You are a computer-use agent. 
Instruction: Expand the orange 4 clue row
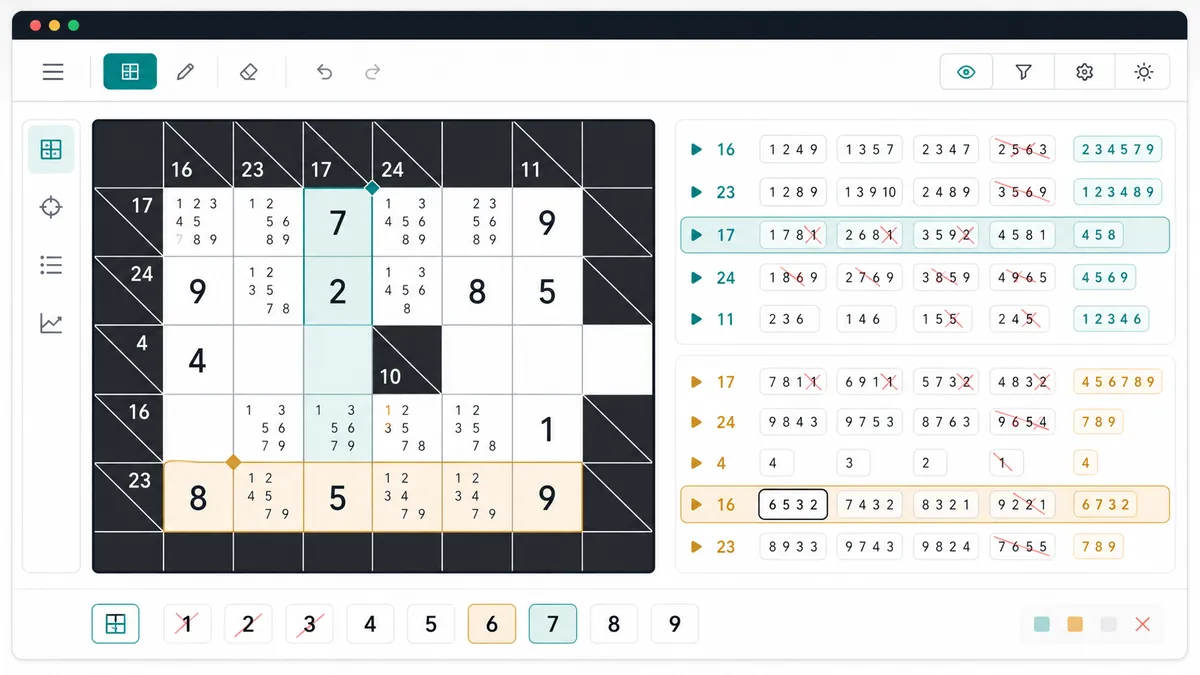(x=697, y=464)
